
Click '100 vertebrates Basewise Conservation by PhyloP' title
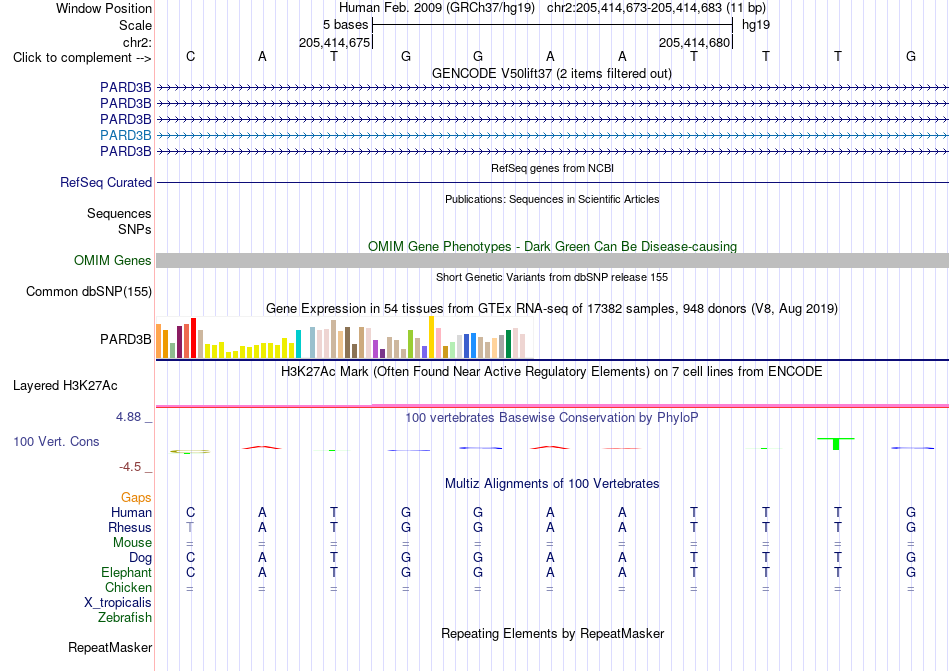[x=552, y=417]
